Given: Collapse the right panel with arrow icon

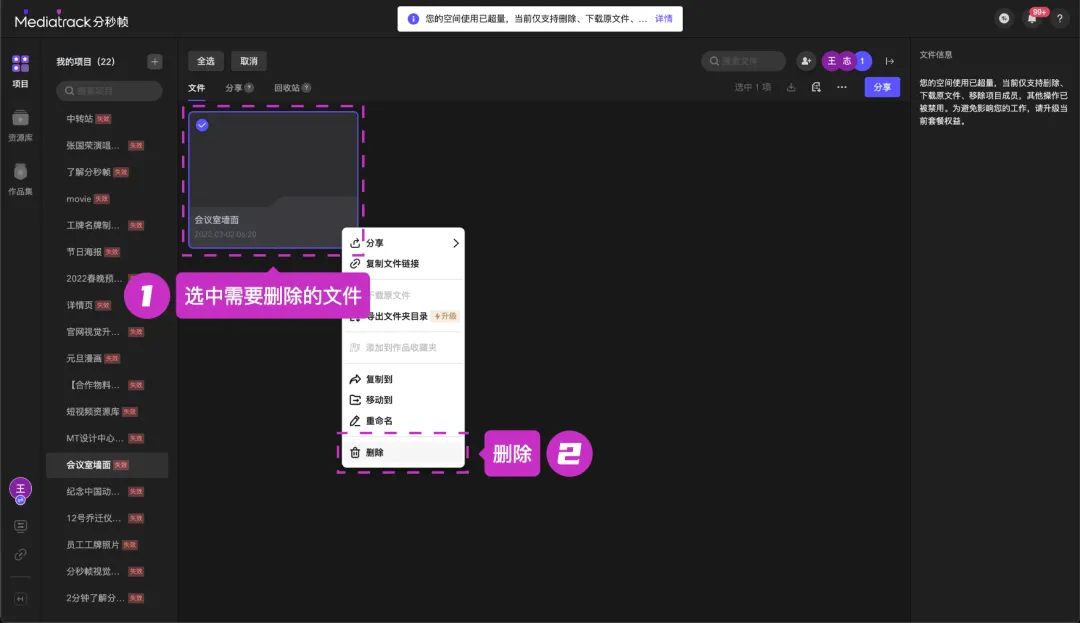Looking at the screenshot, I should [x=890, y=62].
